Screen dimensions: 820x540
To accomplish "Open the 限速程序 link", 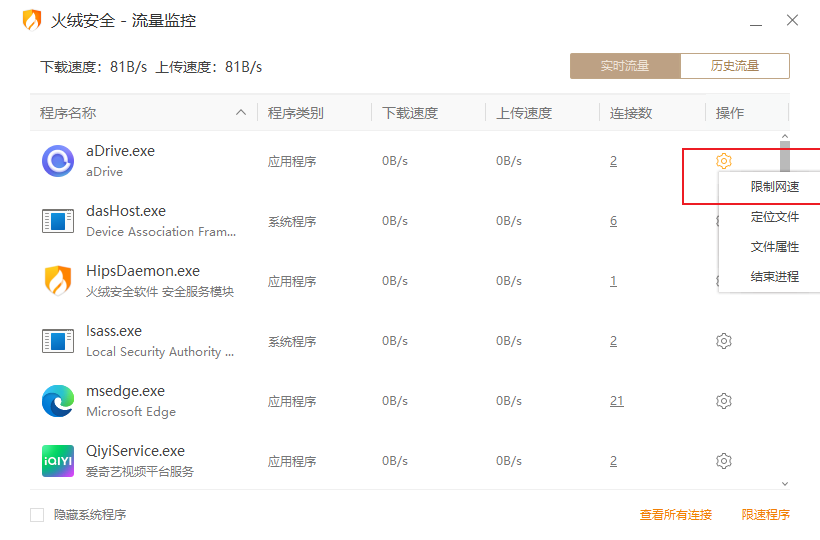I will [766, 515].
